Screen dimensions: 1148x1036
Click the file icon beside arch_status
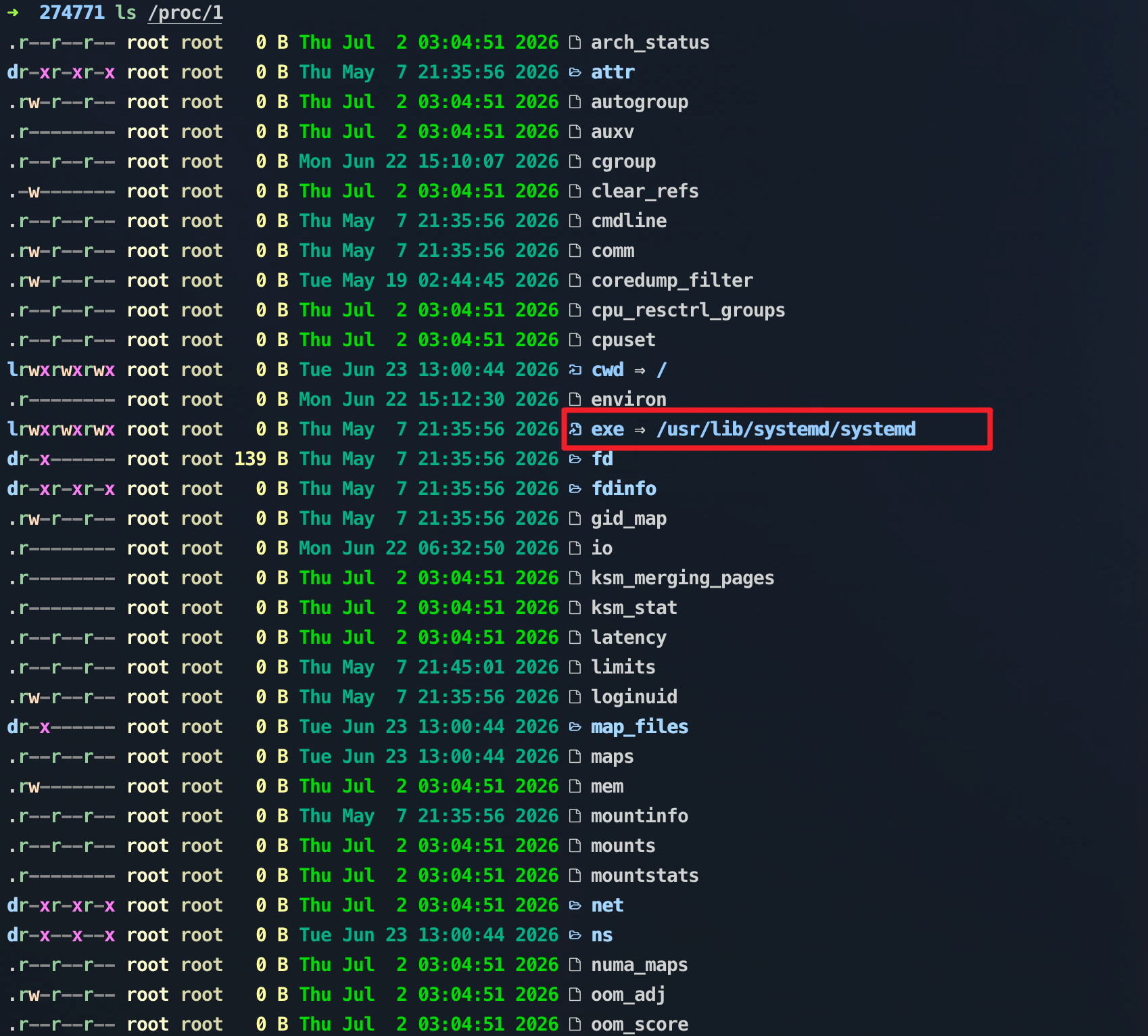[575, 43]
